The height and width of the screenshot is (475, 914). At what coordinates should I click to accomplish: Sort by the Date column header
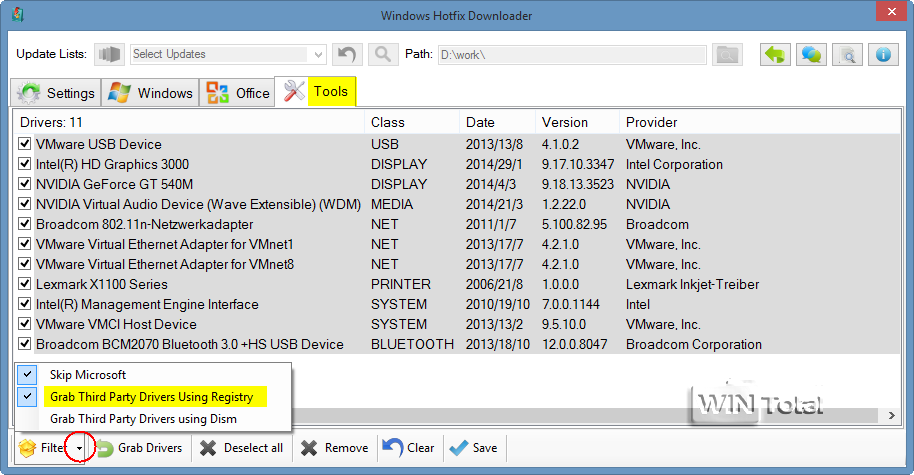[x=497, y=122]
